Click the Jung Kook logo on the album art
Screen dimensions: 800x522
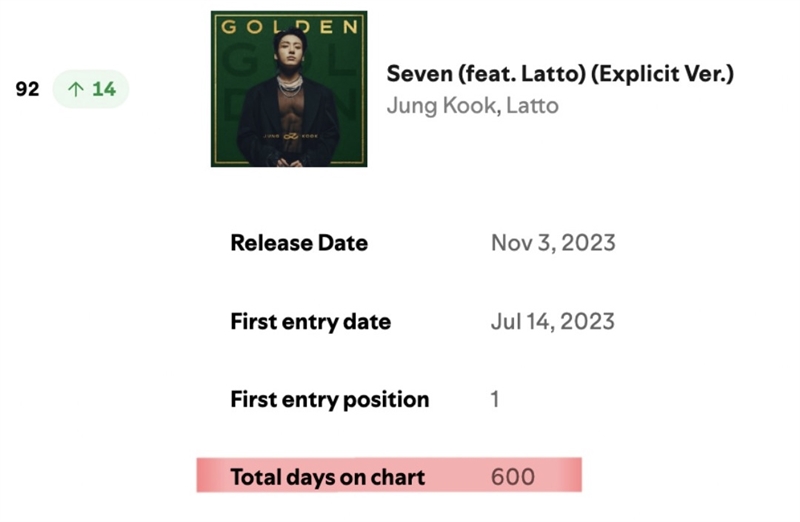(x=290, y=136)
